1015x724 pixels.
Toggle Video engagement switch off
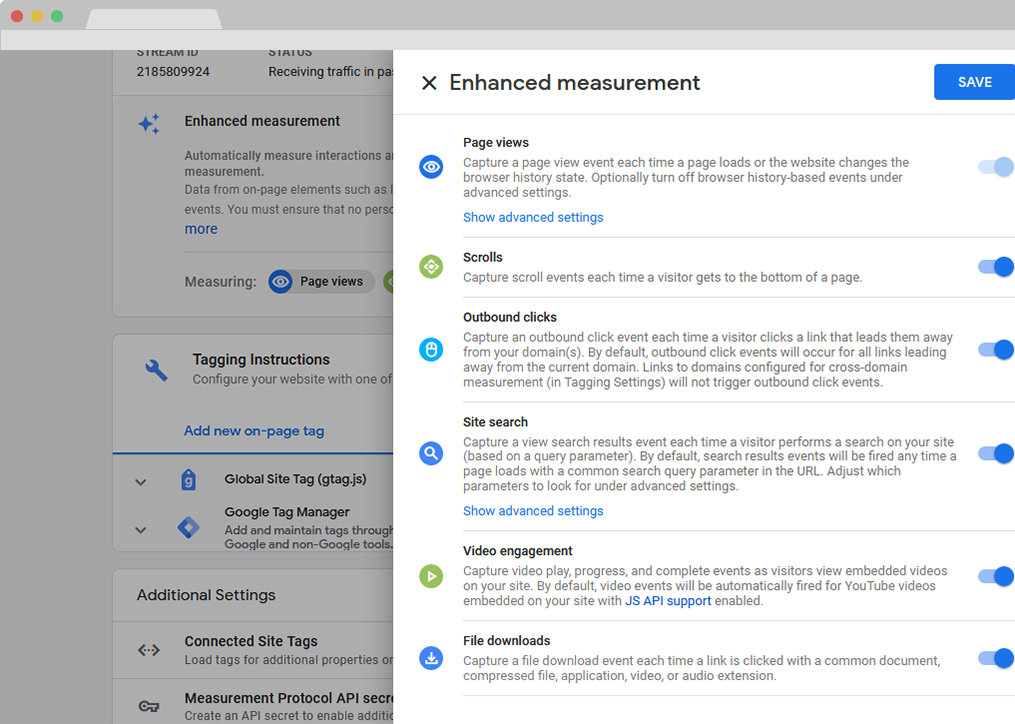pos(996,576)
